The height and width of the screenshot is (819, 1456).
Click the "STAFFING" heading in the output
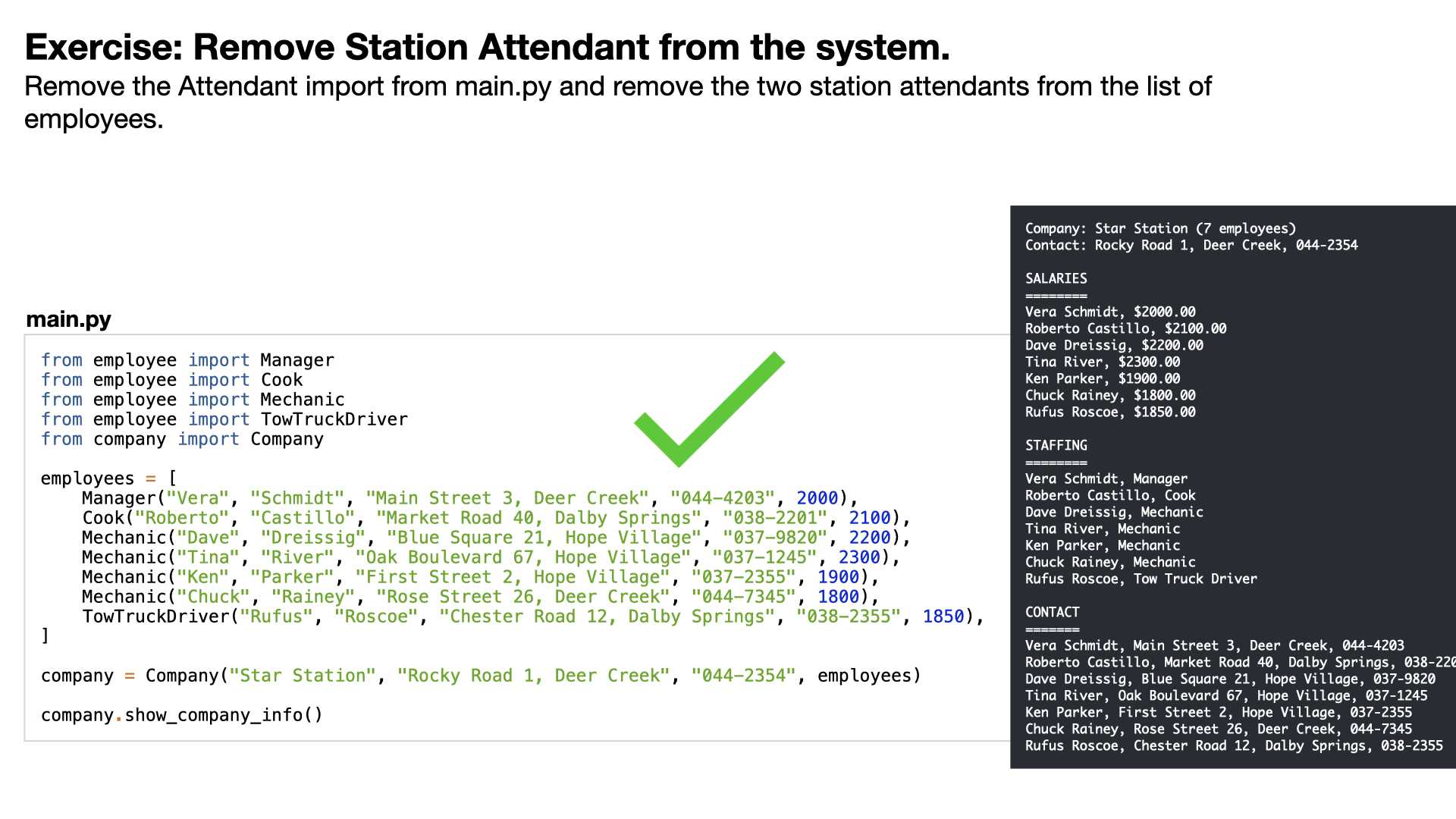coord(1056,445)
